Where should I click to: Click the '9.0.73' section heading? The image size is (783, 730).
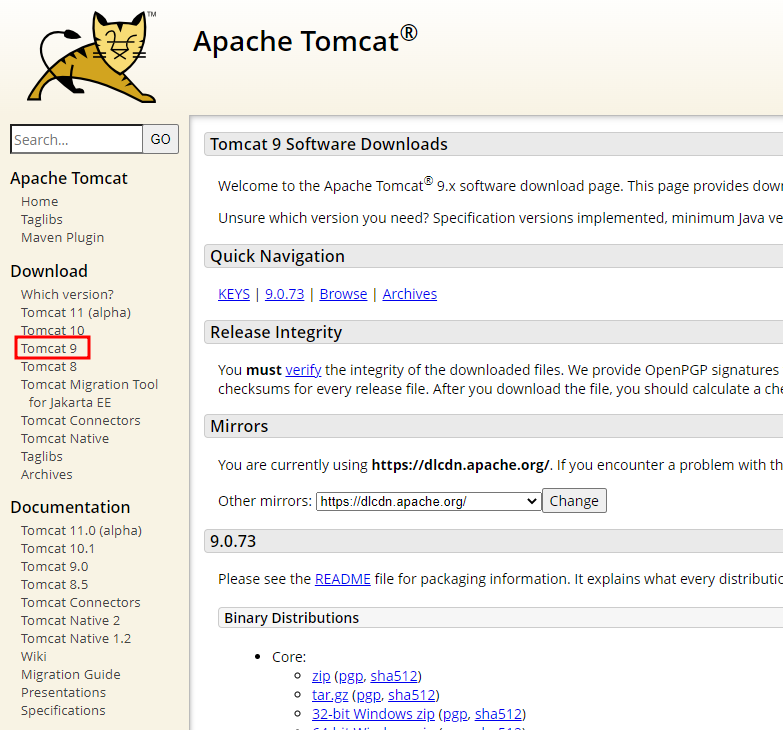click(x=233, y=541)
